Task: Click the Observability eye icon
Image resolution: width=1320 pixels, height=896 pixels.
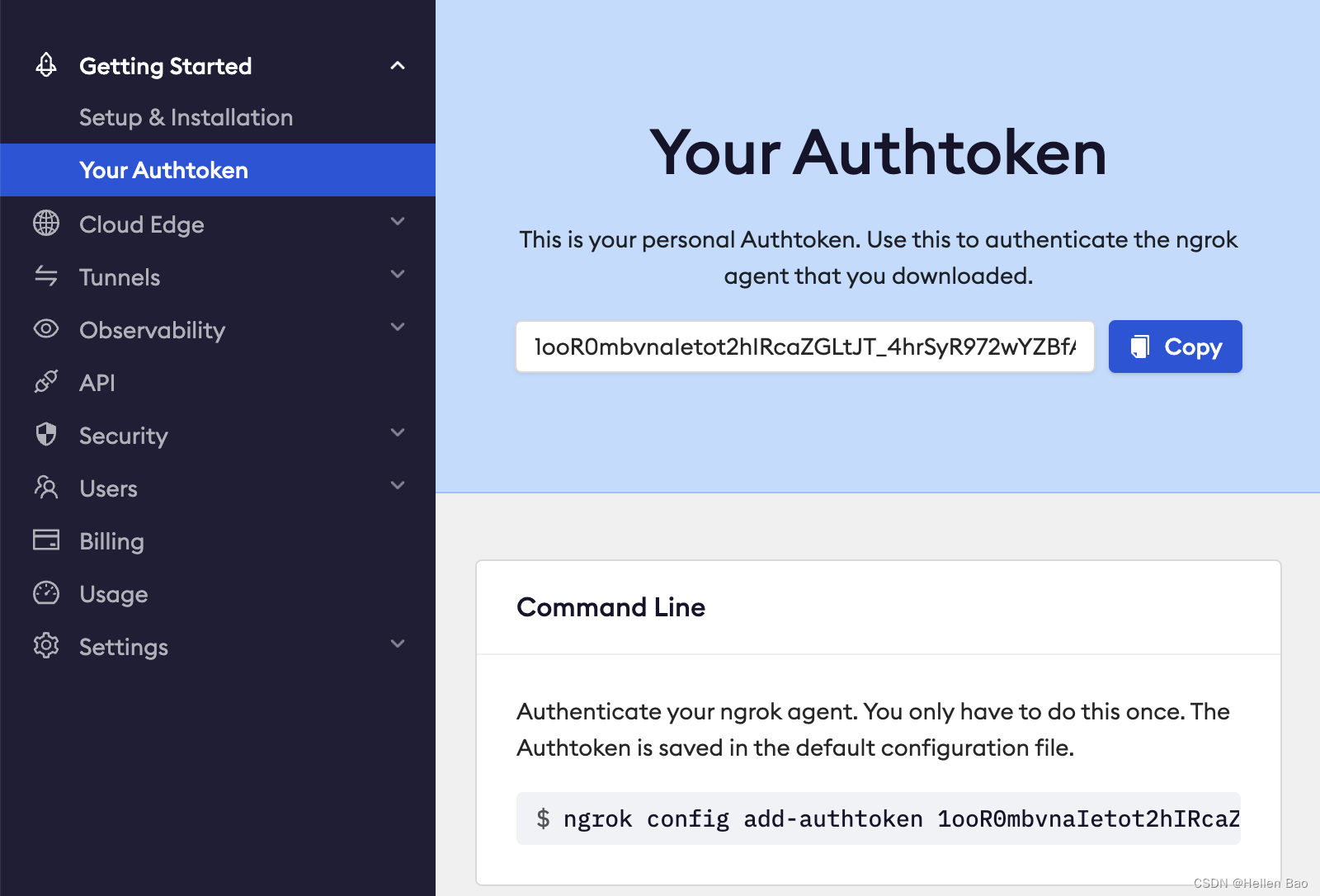Action: (x=46, y=328)
